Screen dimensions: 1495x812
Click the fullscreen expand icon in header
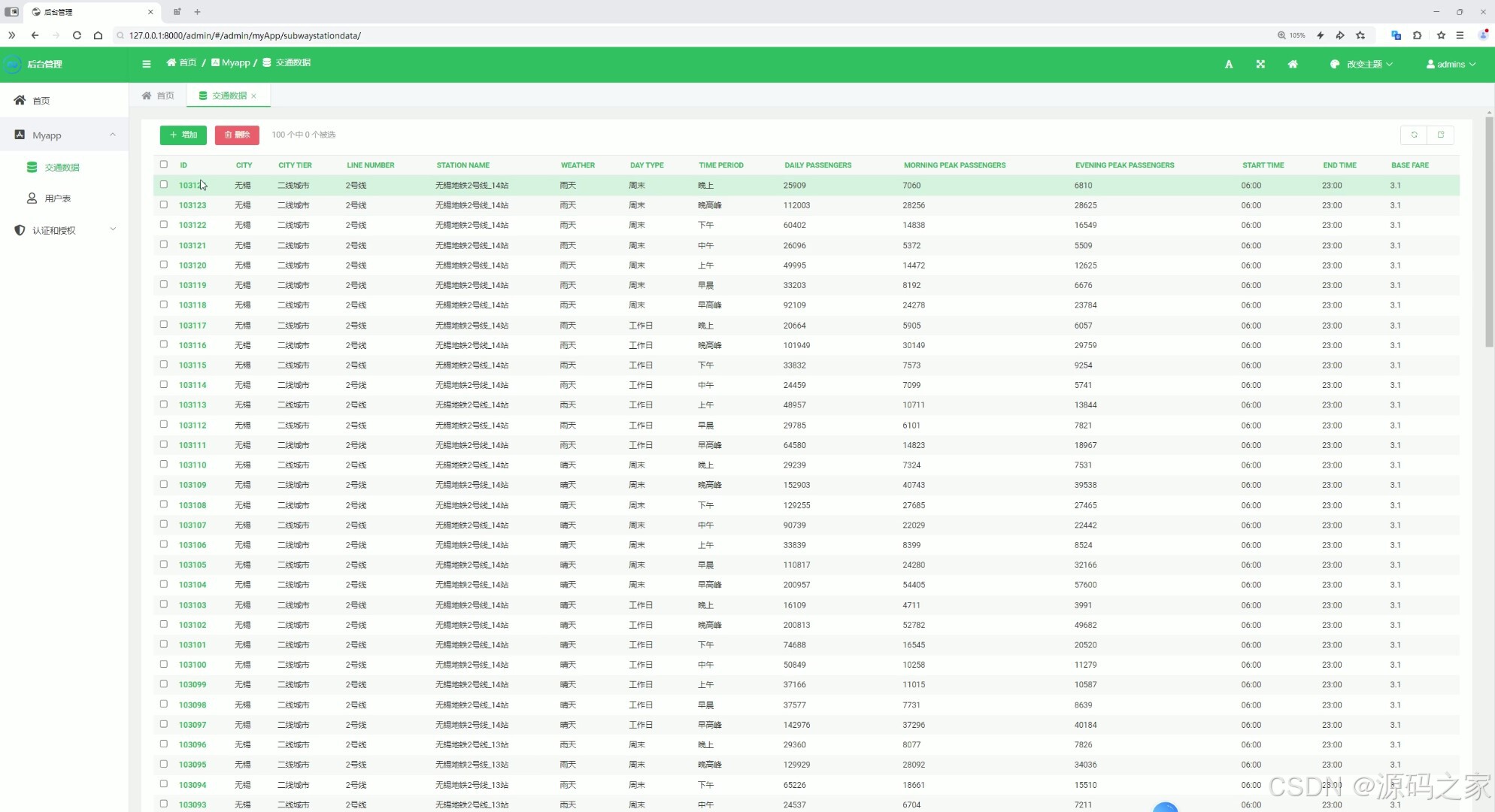coord(1260,64)
